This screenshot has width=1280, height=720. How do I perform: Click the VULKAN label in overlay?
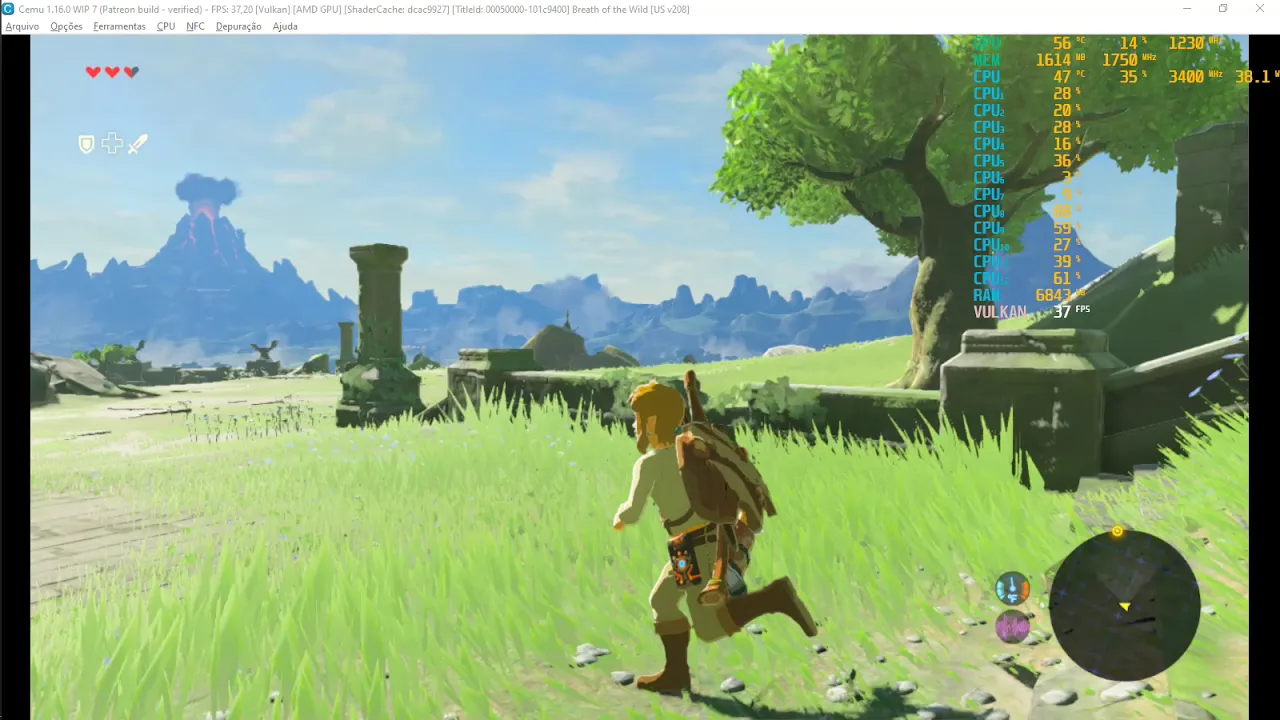1000,312
